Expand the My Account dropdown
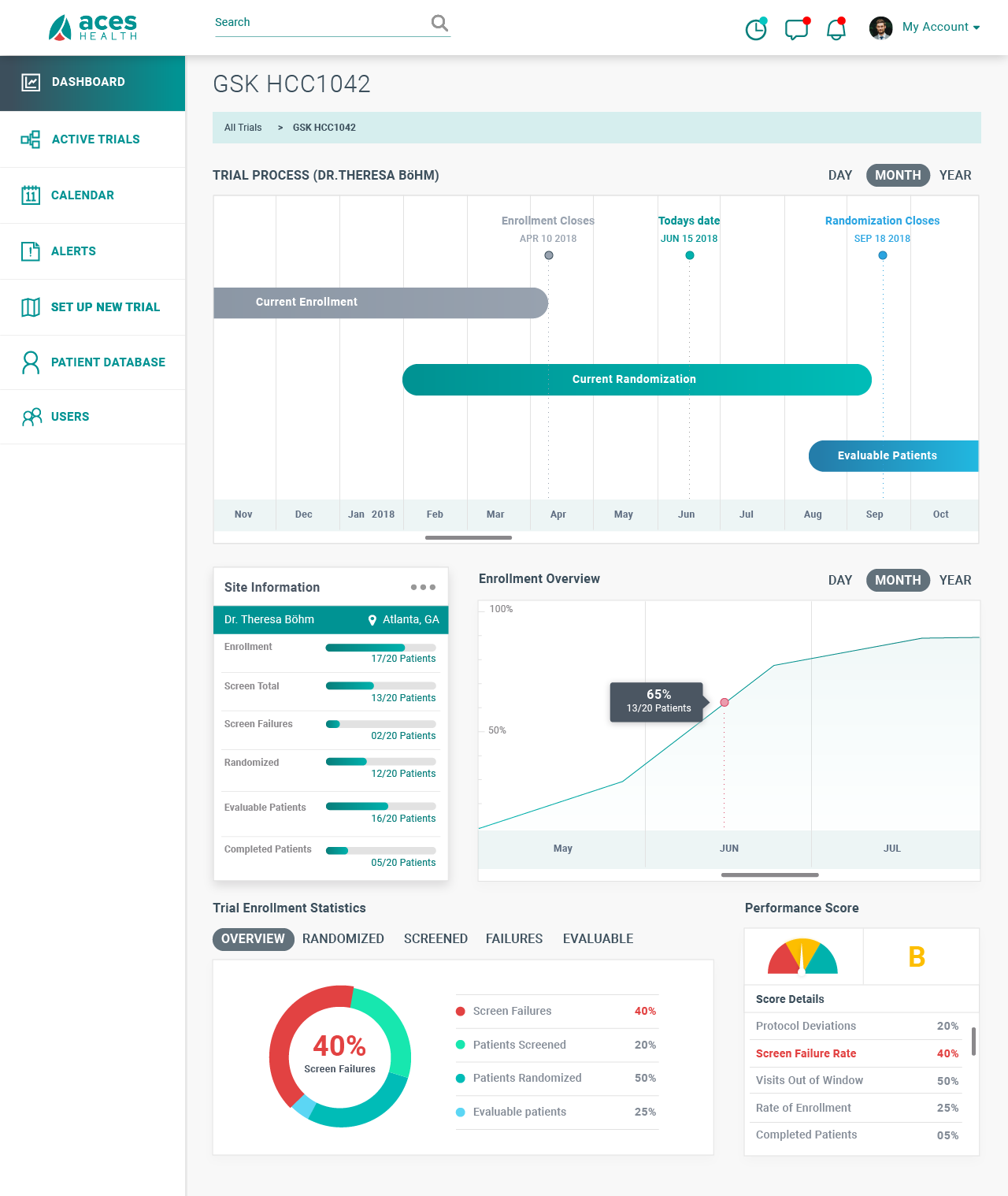The image size is (1008, 1196). [x=940, y=27]
